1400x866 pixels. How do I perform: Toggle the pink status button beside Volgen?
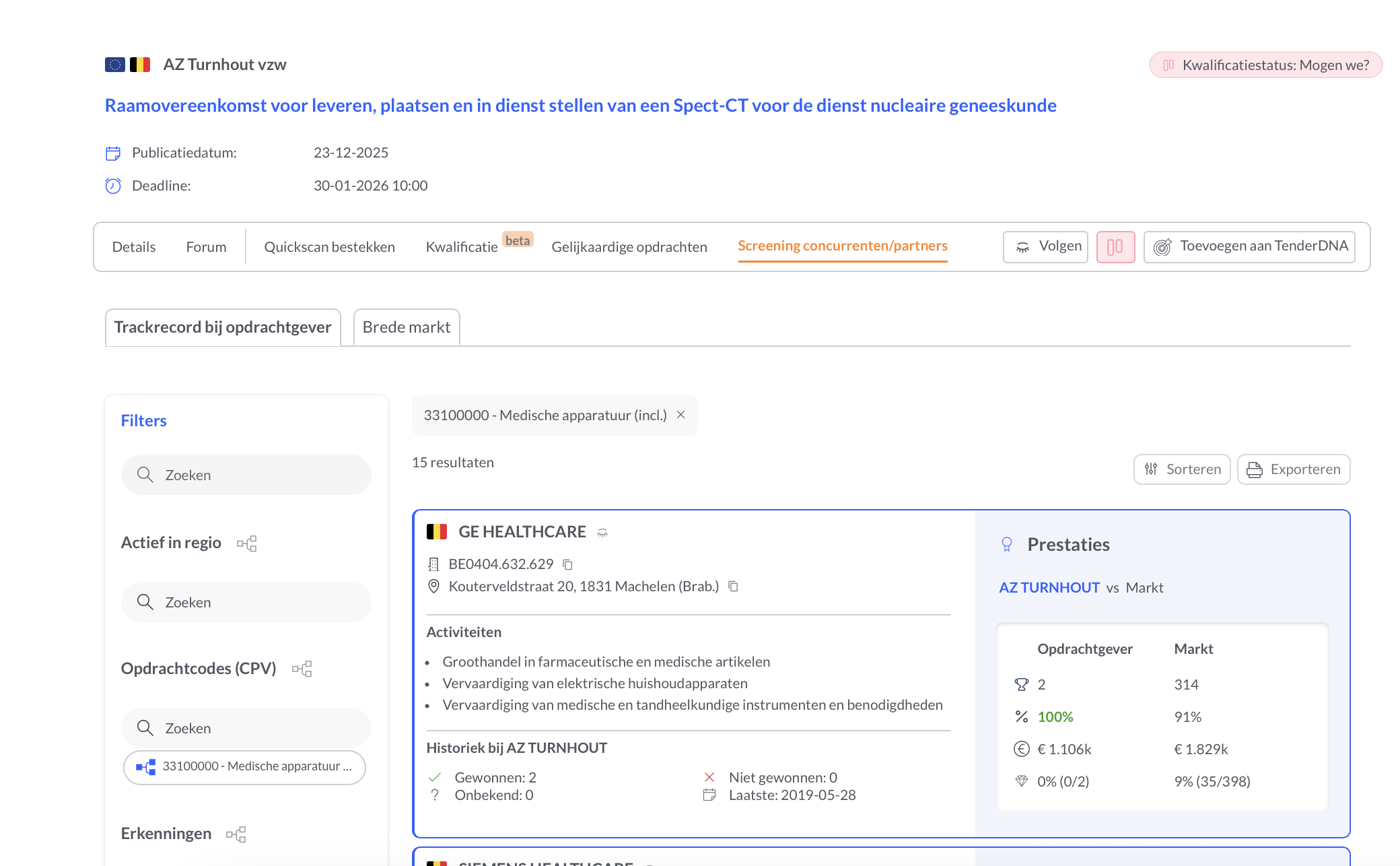click(1115, 246)
